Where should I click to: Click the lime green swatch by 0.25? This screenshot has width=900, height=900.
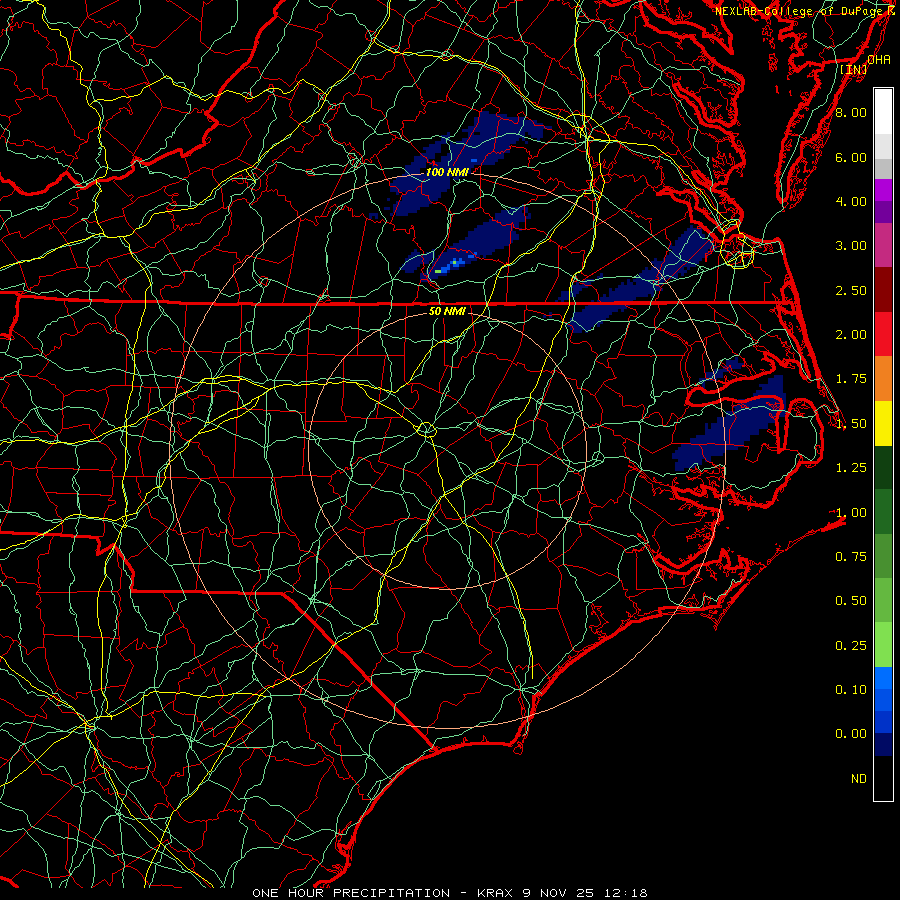[883, 645]
